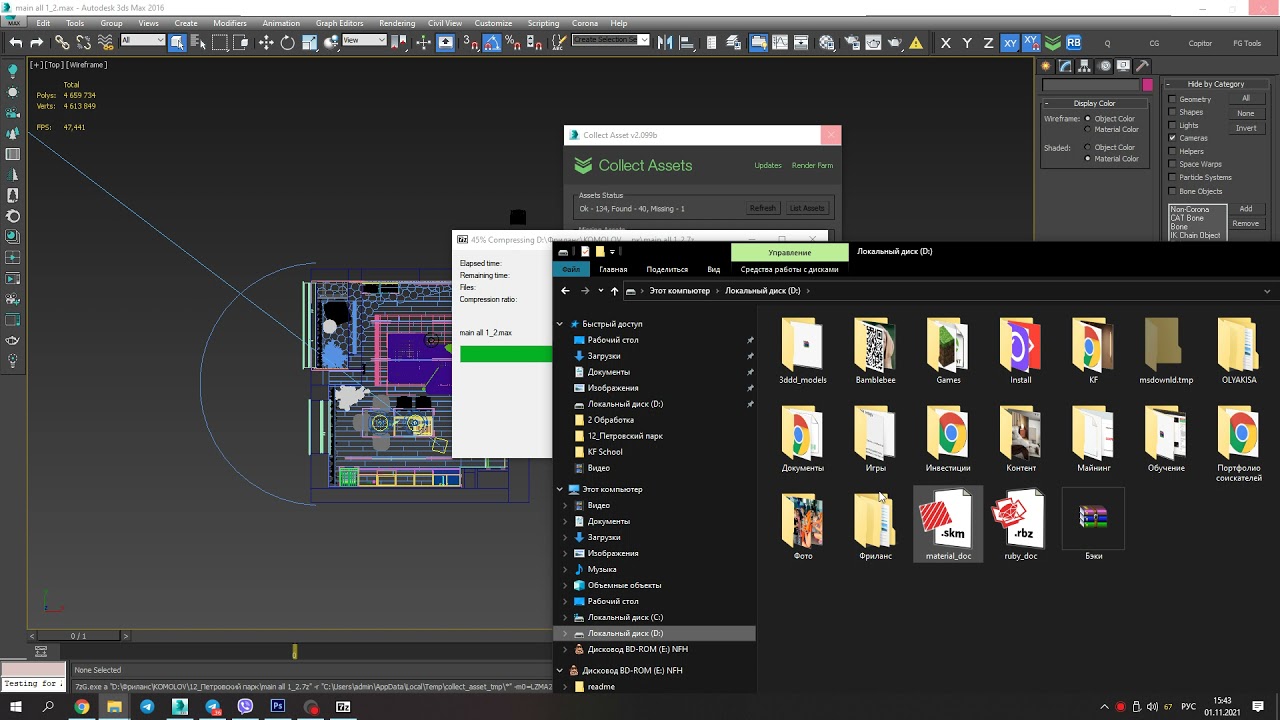Image resolution: width=1280 pixels, height=720 pixels.
Task: Open Google Chrome from the taskbar
Action: click(81, 707)
